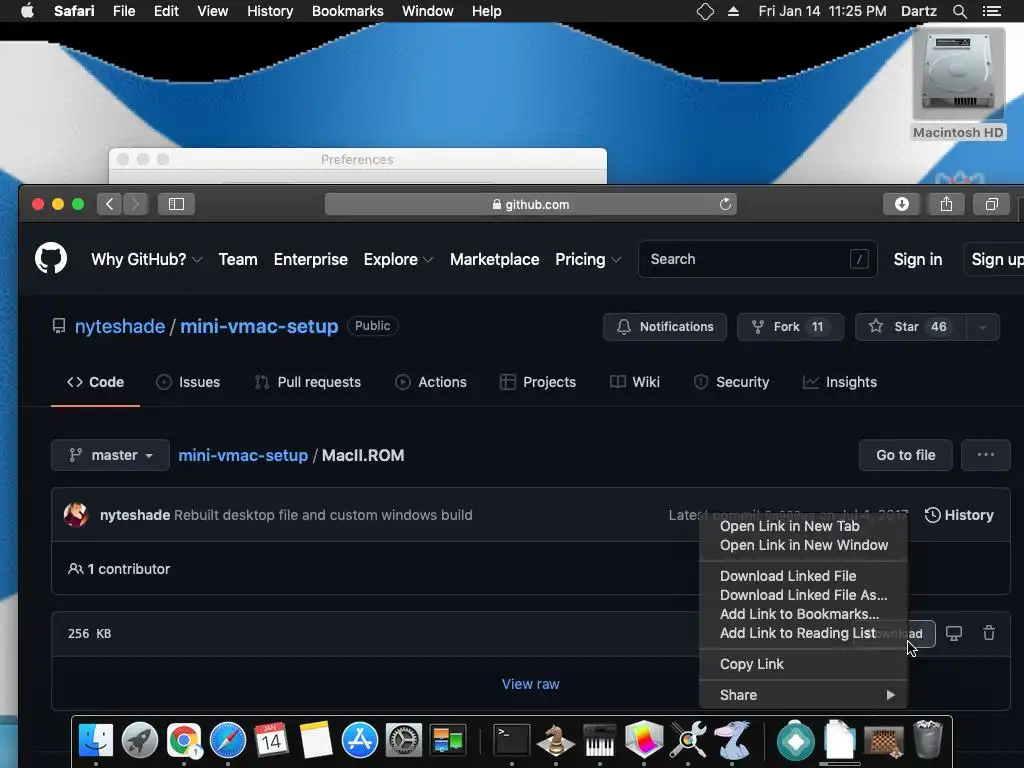
Task: Toggle the Safari sidebar button
Action: click(x=176, y=204)
